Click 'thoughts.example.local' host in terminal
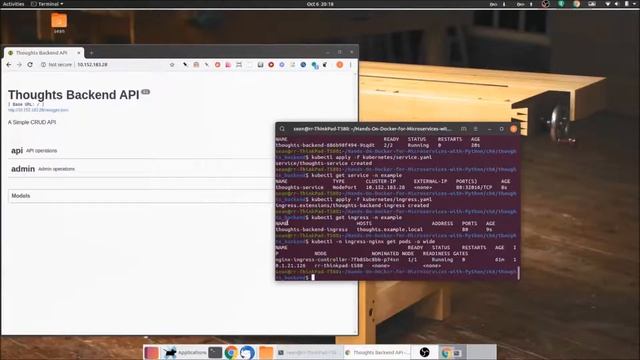The height and width of the screenshot is (360, 640). click(x=389, y=229)
